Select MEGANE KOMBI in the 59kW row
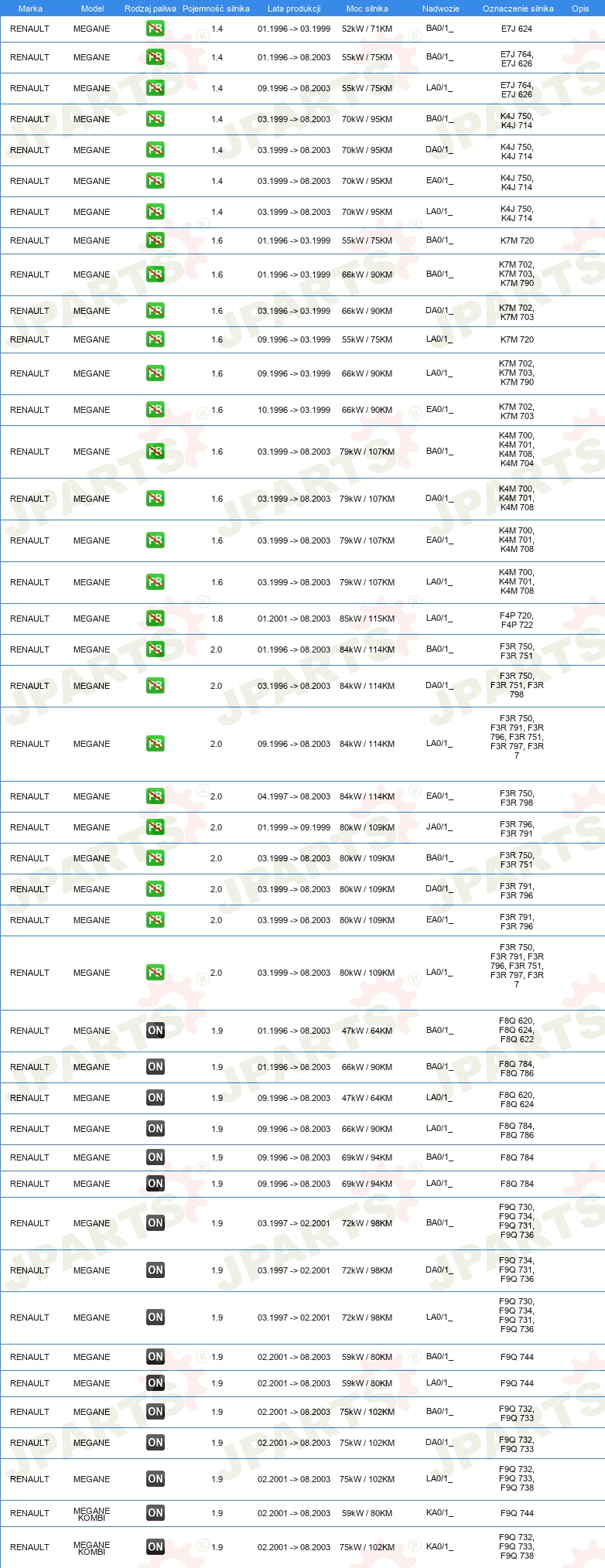The image size is (605, 1568). pos(91,1514)
